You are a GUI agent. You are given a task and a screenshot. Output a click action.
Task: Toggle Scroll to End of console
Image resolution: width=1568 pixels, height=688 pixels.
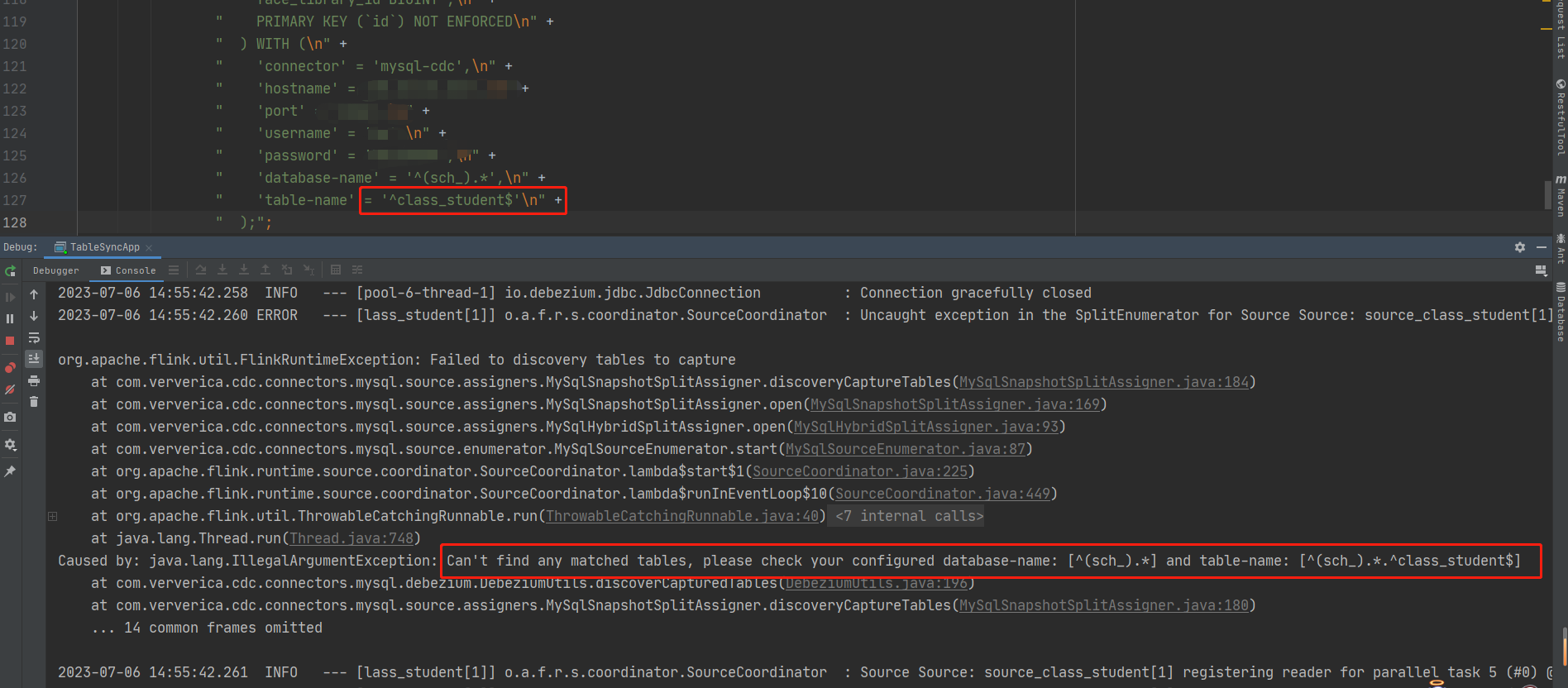[34, 359]
